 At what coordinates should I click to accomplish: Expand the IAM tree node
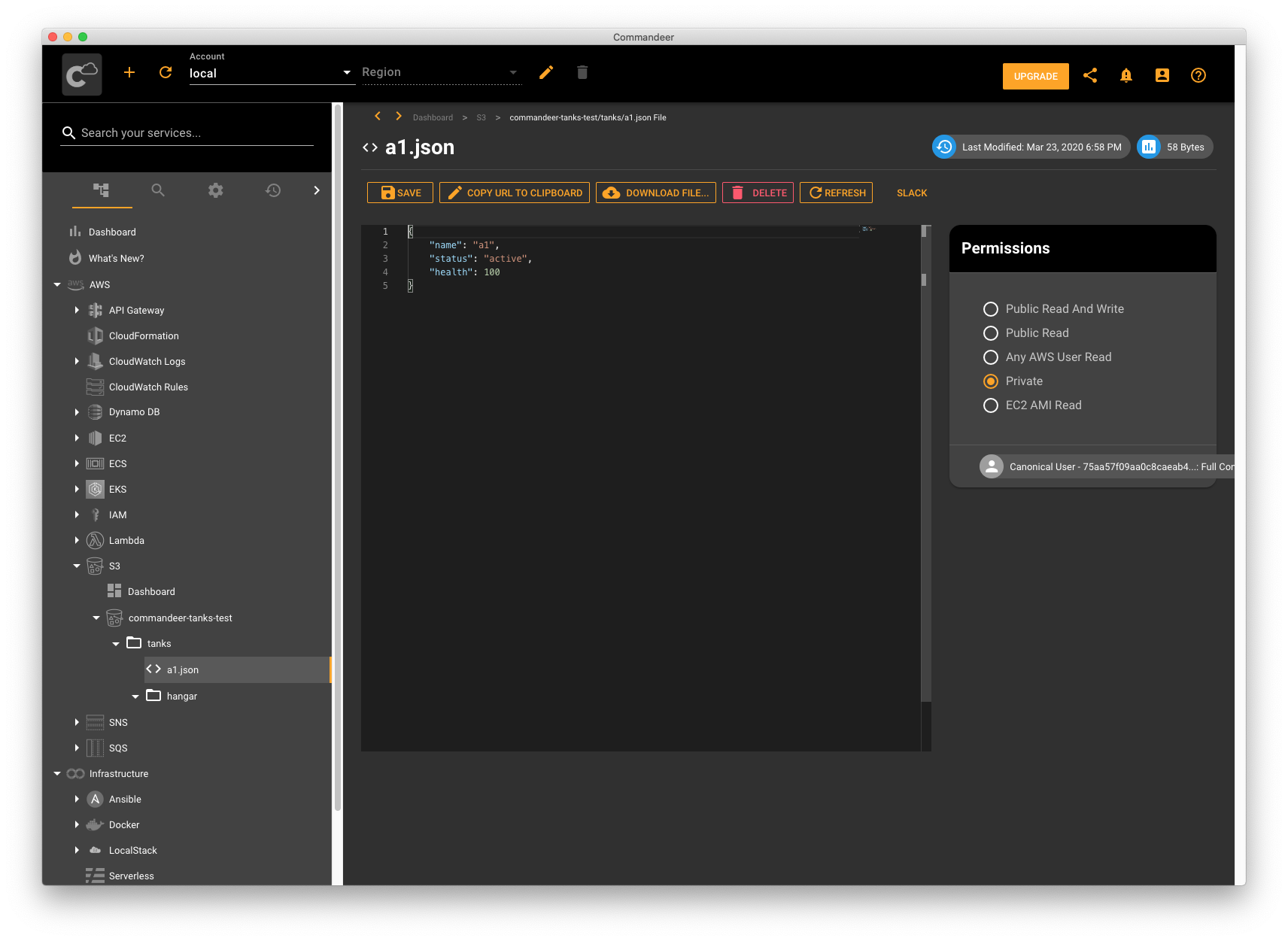[77, 515]
